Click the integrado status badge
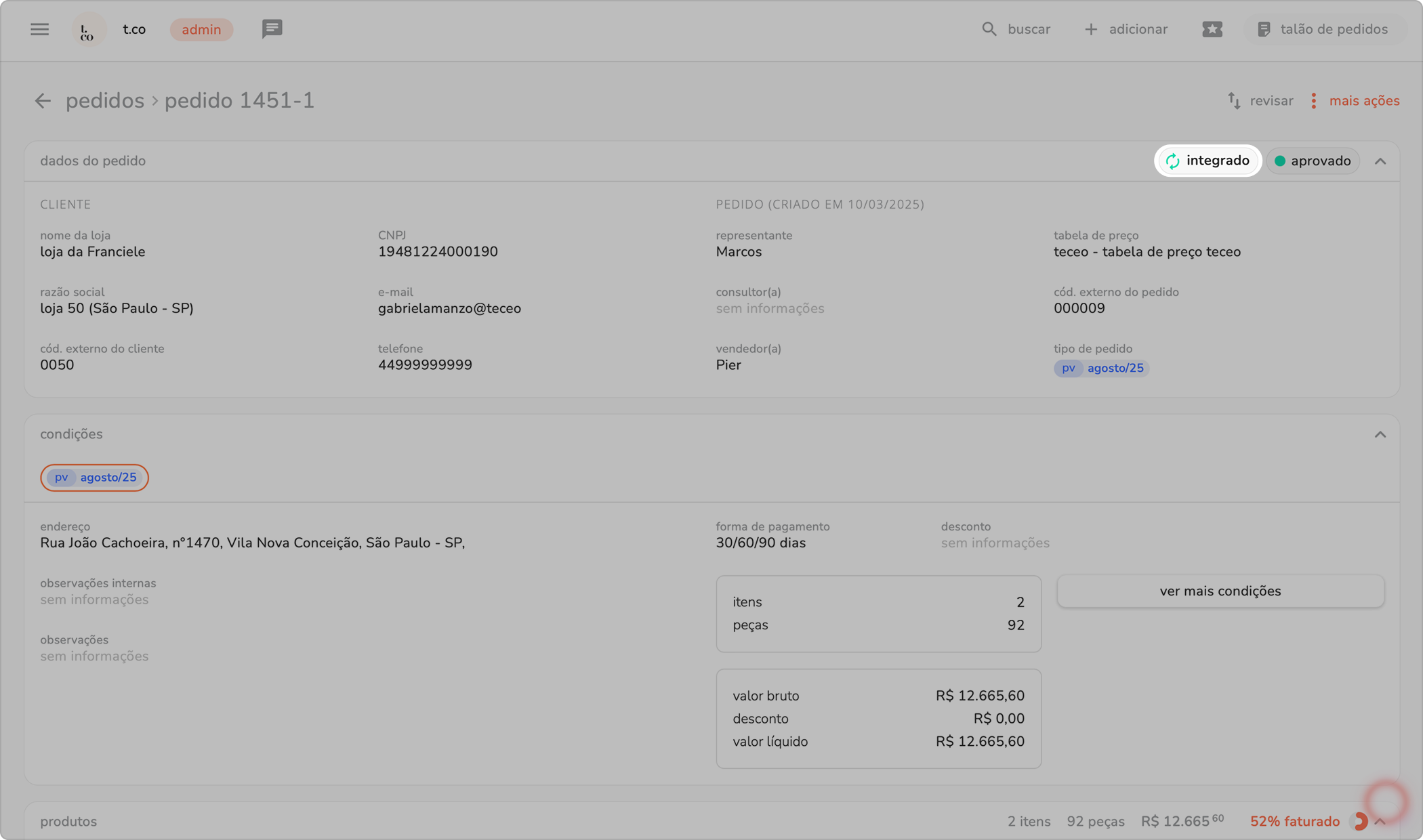 coord(1208,161)
